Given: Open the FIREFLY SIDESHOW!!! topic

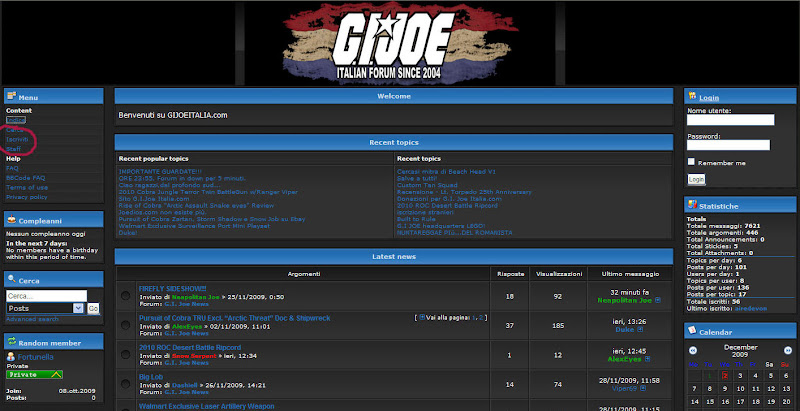Looking at the screenshot, I should pos(172,289).
